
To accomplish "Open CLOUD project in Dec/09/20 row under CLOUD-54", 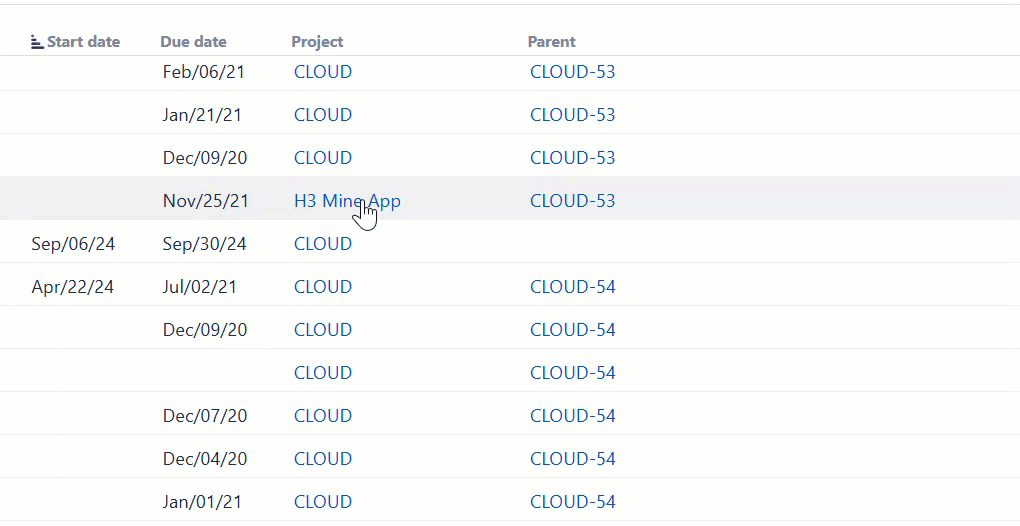I will 323,330.
